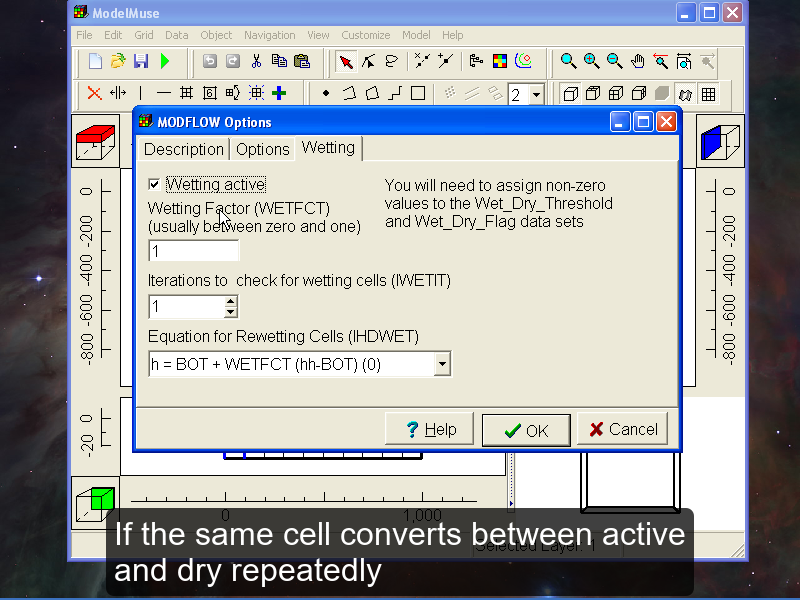
Task: Open the toolbar dropdown showing 2
Action: click(536, 94)
